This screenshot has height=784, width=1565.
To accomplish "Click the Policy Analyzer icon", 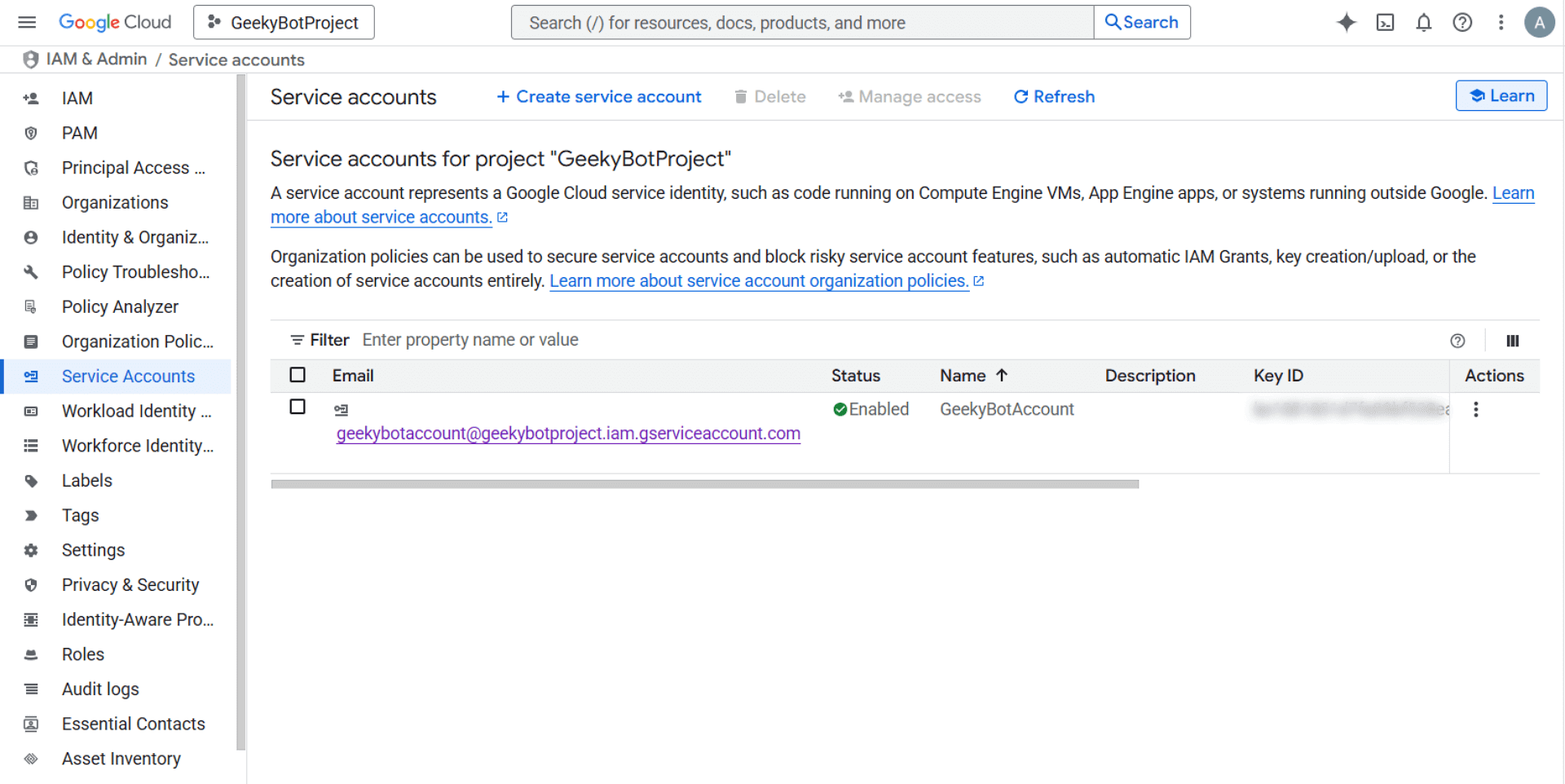I will (31, 306).
